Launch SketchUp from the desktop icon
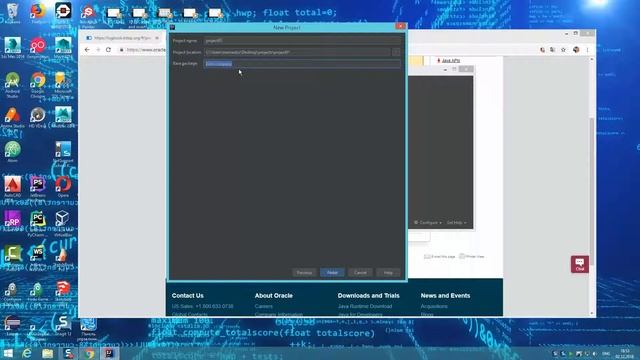Viewport: 640px width, 360px height. [63, 290]
